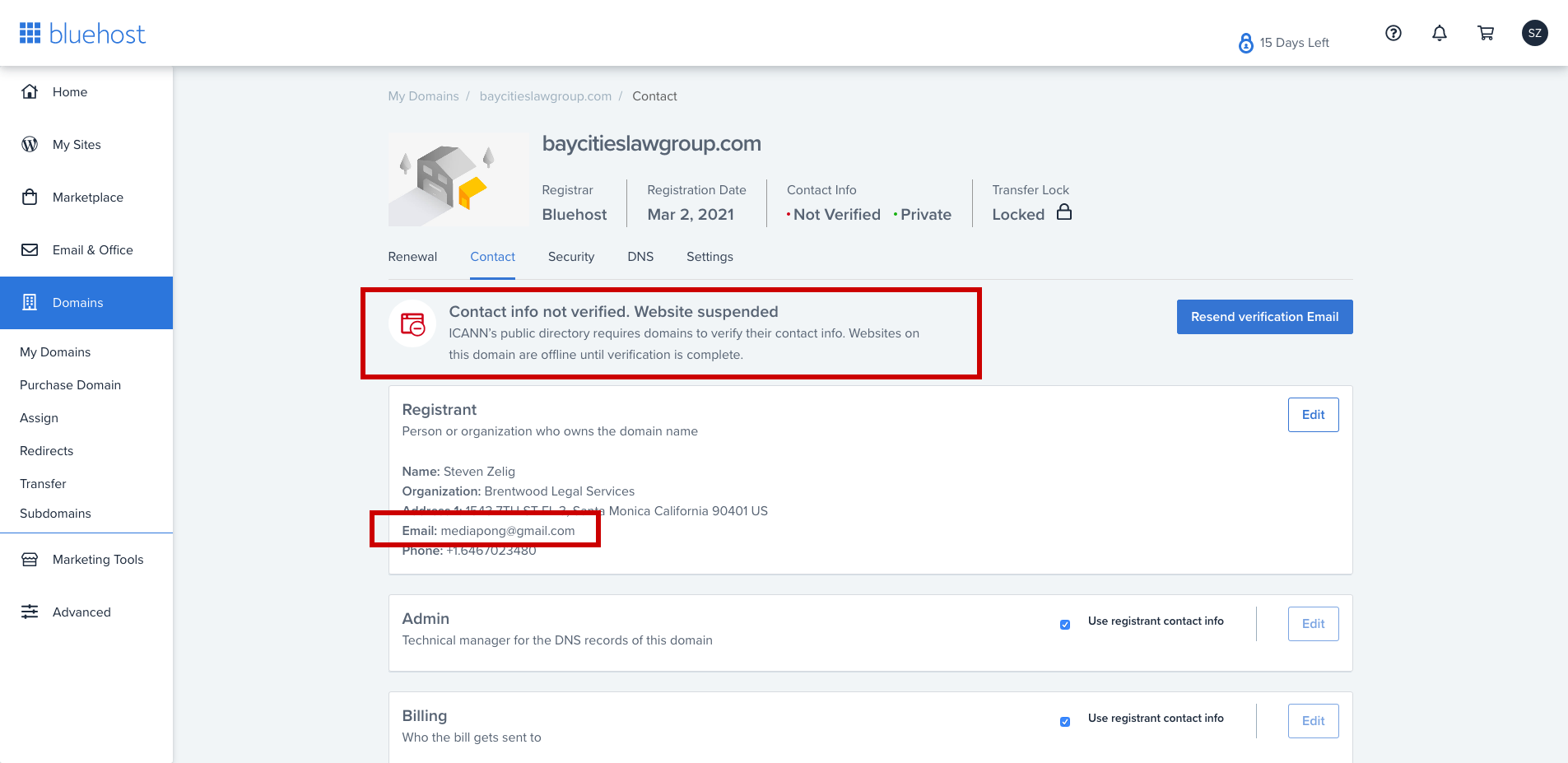Switch to the Security tab
The width and height of the screenshot is (1568, 763).
click(x=571, y=257)
